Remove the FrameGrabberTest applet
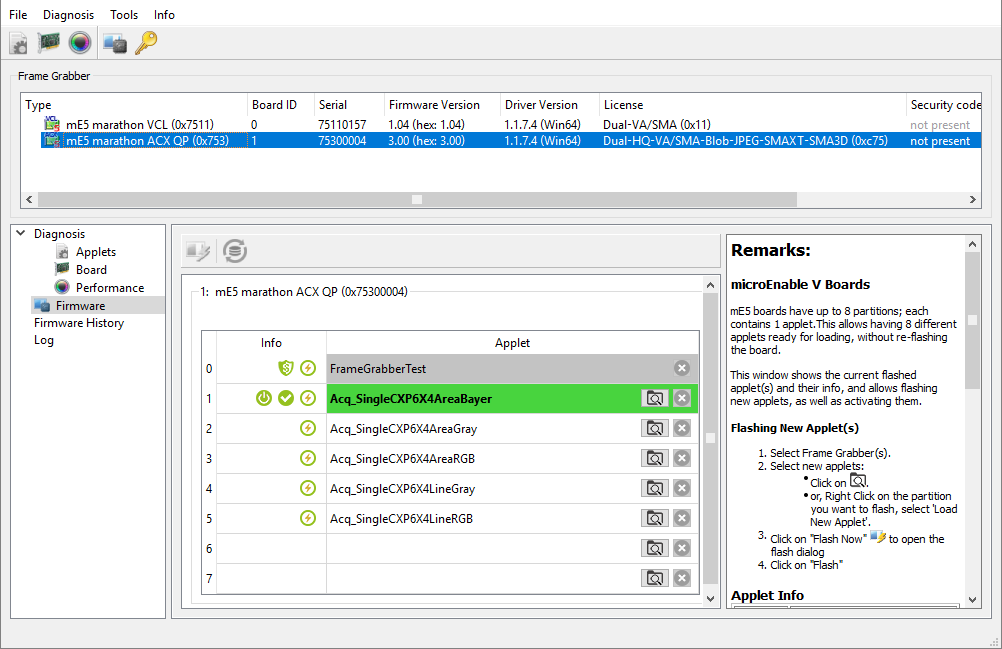This screenshot has height=649, width=1002. pos(682,369)
